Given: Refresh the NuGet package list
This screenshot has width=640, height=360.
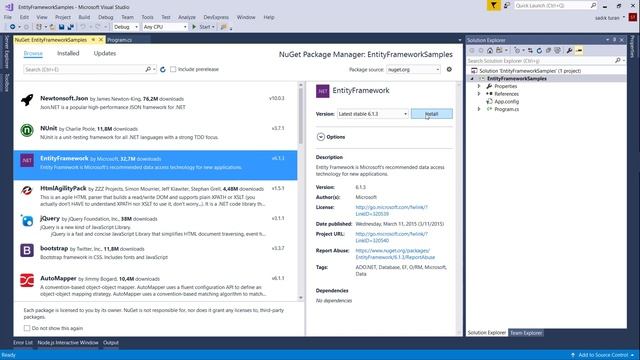Looking at the screenshot, I should tap(162, 69).
